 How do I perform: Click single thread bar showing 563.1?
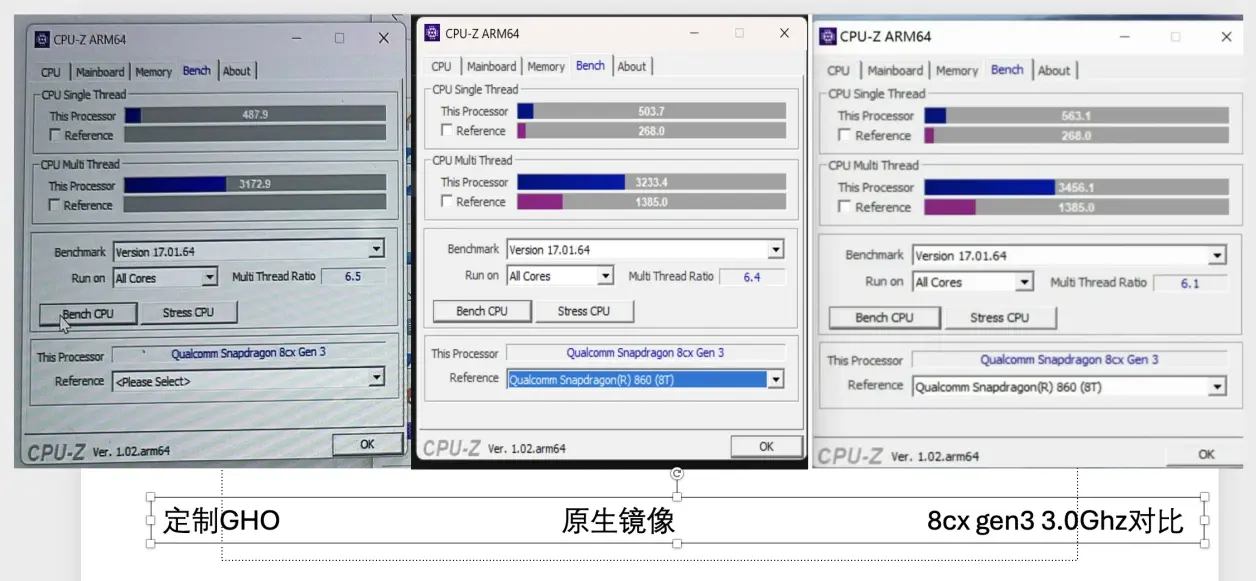pyautogui.click(x=1076, y=116)
